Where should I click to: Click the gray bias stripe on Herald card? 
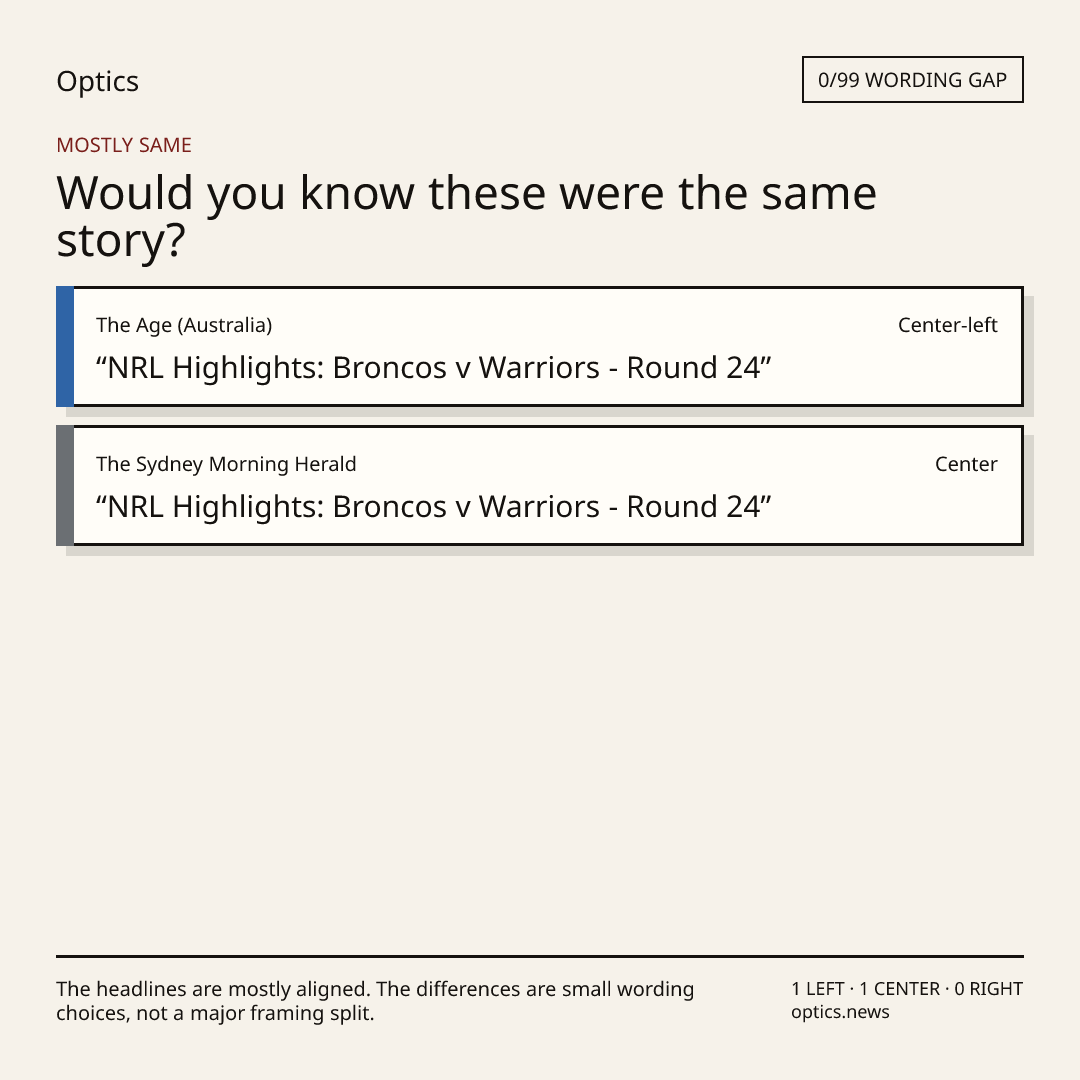pyautogui.click(x=65, y=486)
